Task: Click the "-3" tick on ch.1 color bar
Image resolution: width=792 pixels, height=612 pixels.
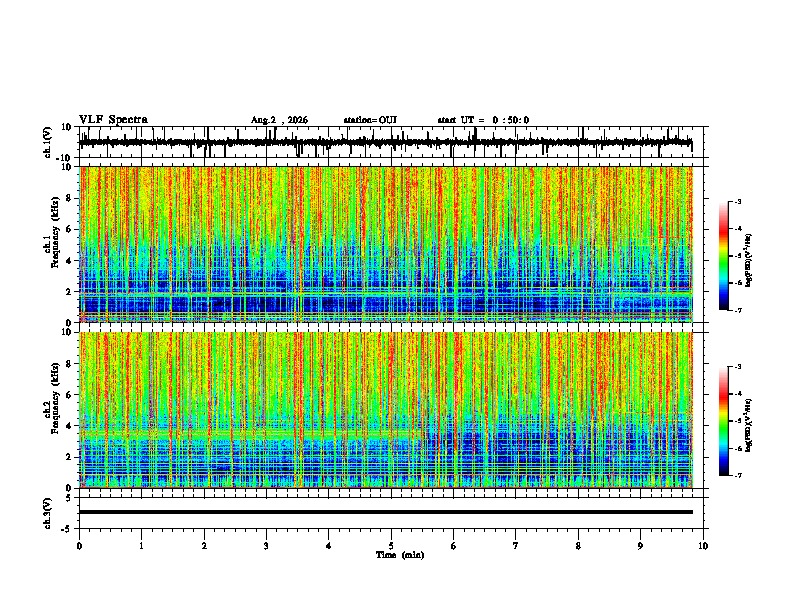Action: coord(738,202)
